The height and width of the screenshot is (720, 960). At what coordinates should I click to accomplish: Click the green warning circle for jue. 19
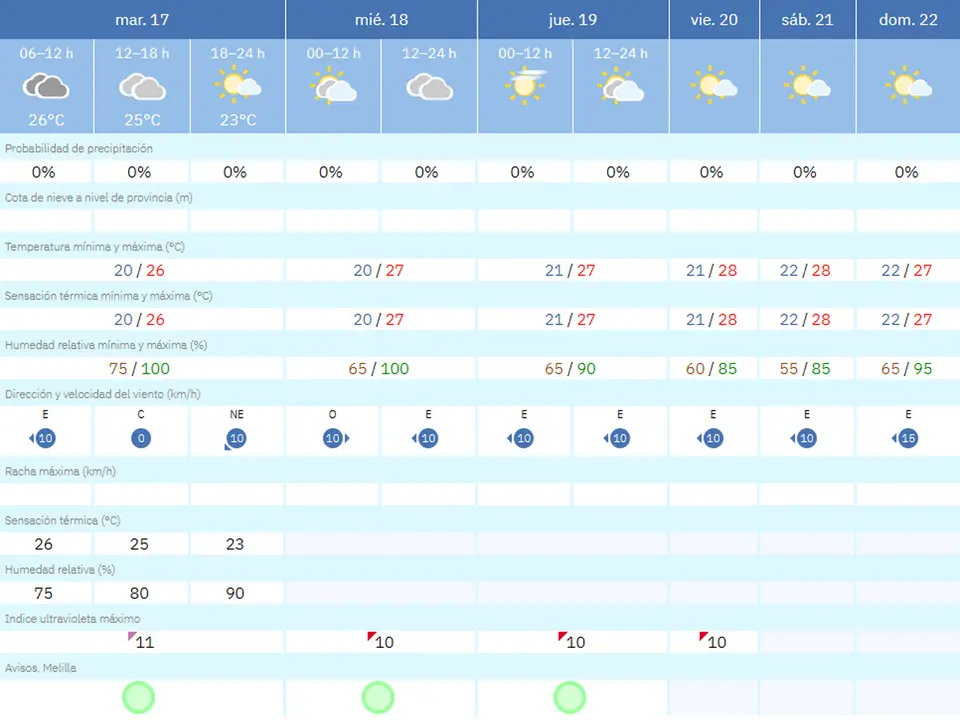569,697
